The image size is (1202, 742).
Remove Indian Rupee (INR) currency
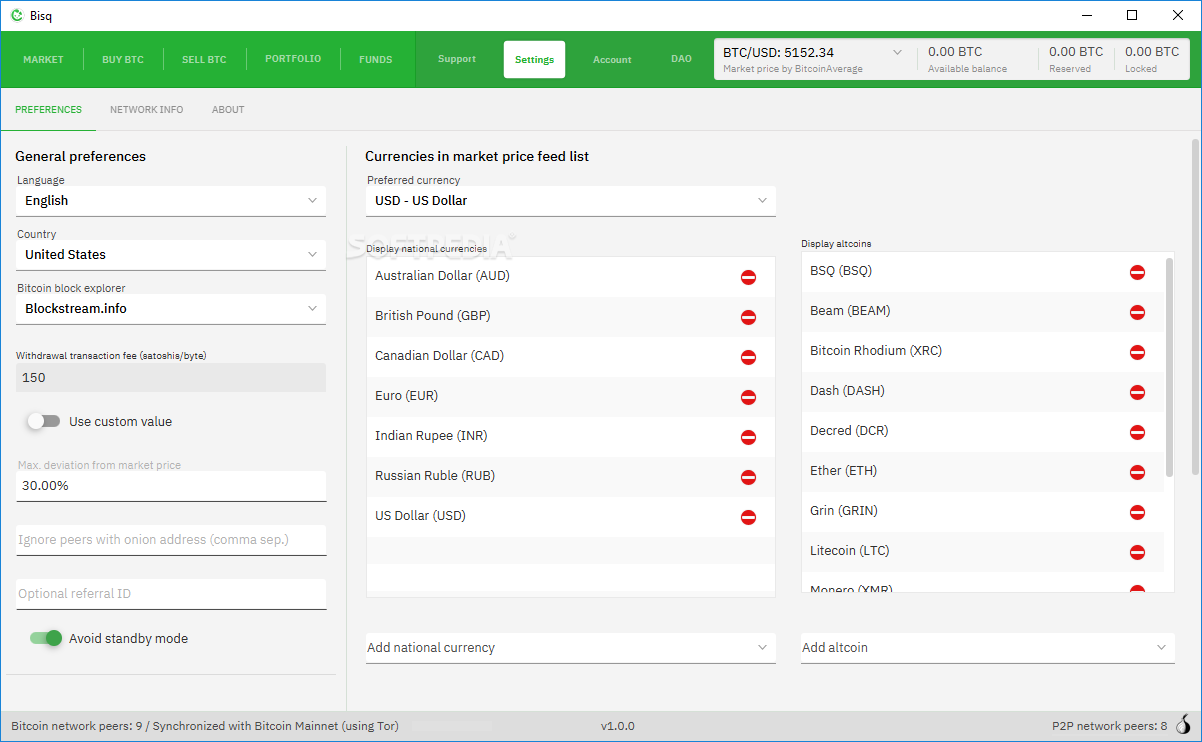click(748, 437)
